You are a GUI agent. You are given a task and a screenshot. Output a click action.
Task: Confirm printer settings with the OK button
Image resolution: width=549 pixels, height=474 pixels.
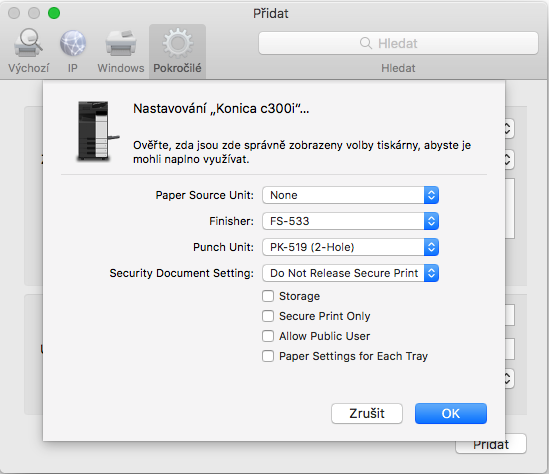pos(451,413)
